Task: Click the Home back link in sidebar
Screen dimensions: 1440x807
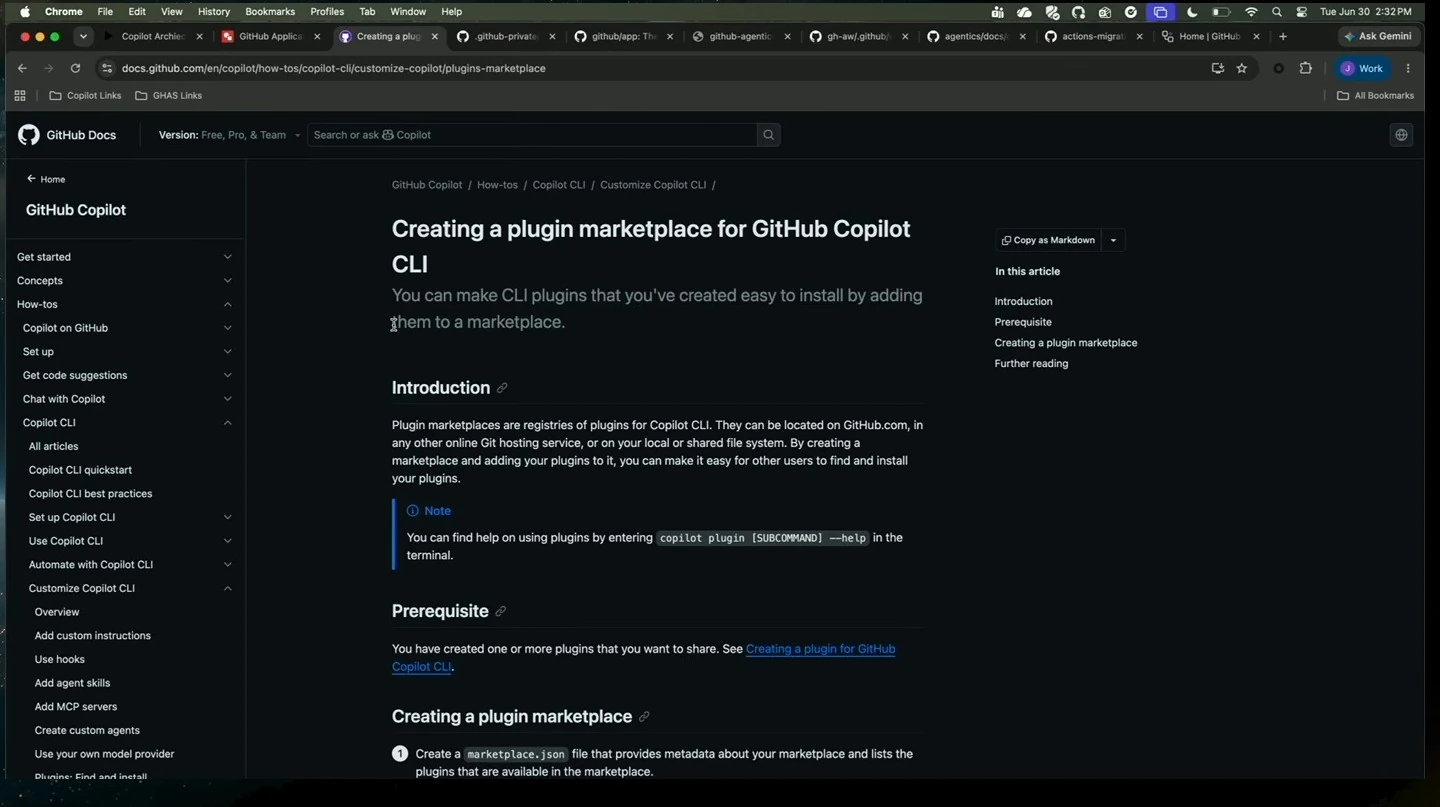Action: click(46, 179)
